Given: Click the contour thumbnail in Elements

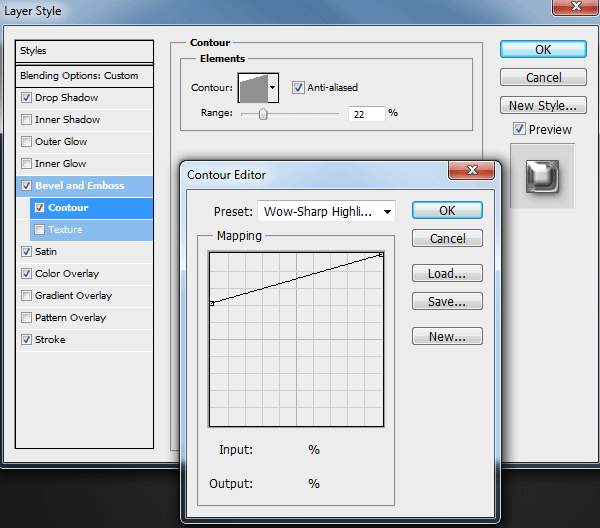Looking at the screenshot, I should [253, 88].
